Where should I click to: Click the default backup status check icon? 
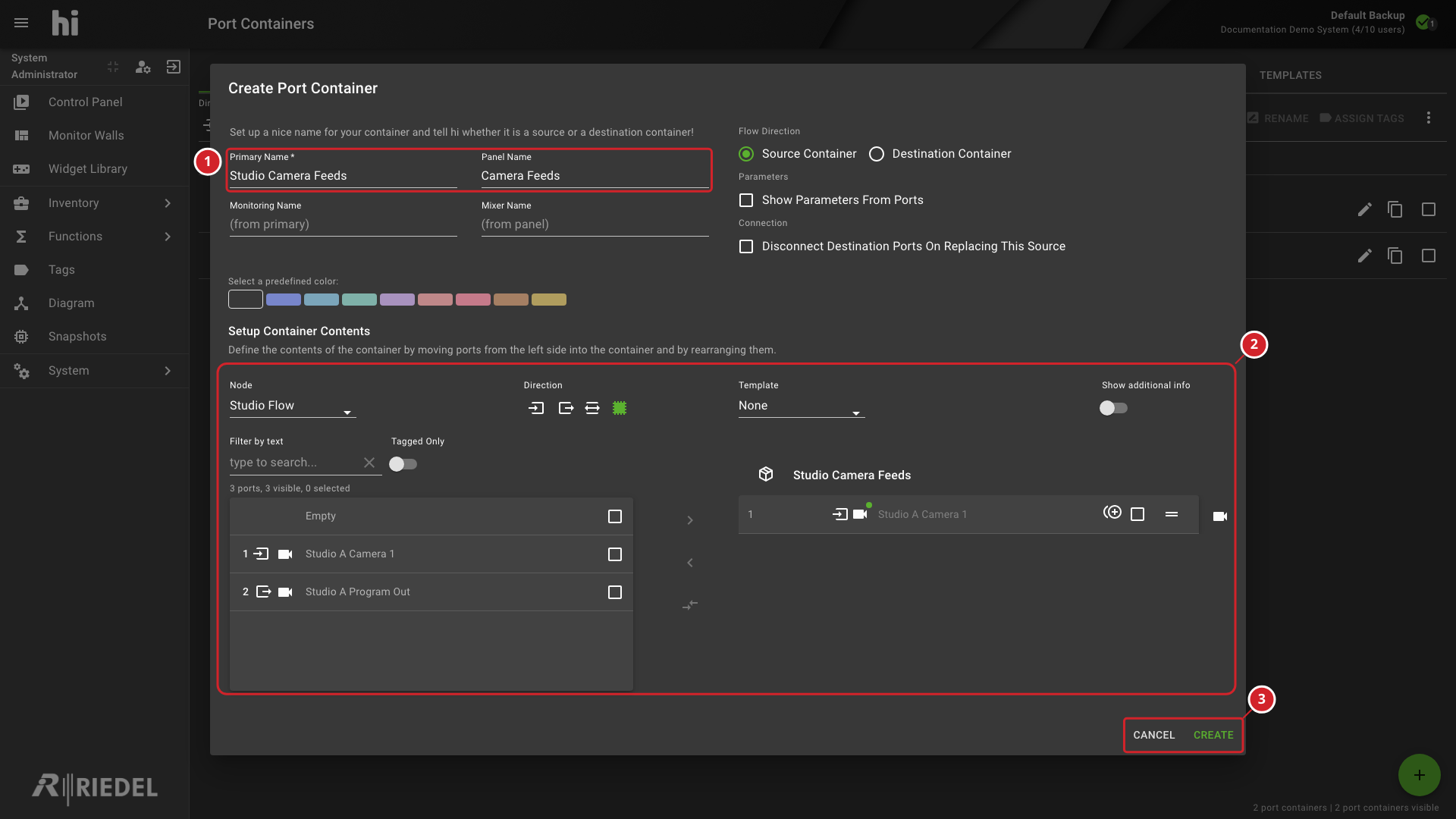click(x=1423, y=22)
